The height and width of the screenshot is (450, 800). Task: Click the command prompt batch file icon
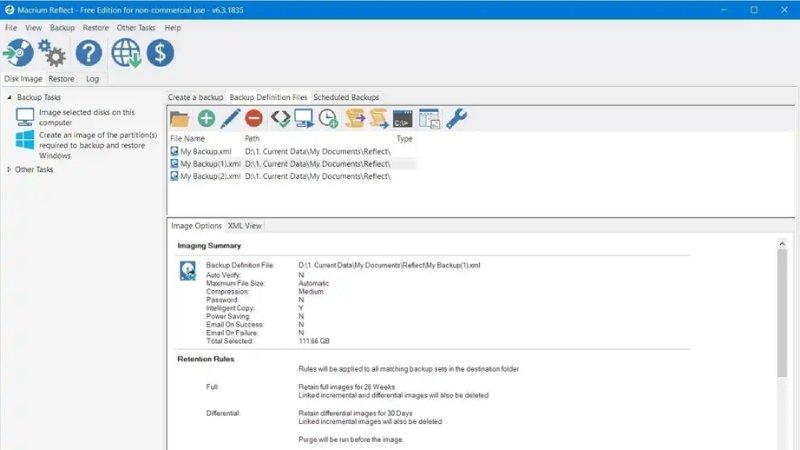(403, 119)
